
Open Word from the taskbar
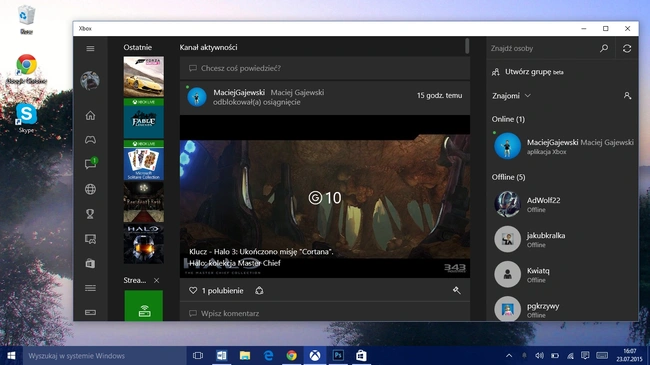tap(222, 355)
